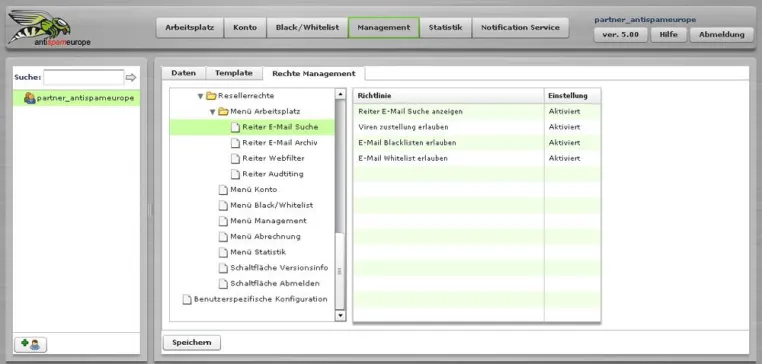This screenshot has width=762, height=364.
Task: Click the search arrow icon next to Suche
Action: [131, 77]
